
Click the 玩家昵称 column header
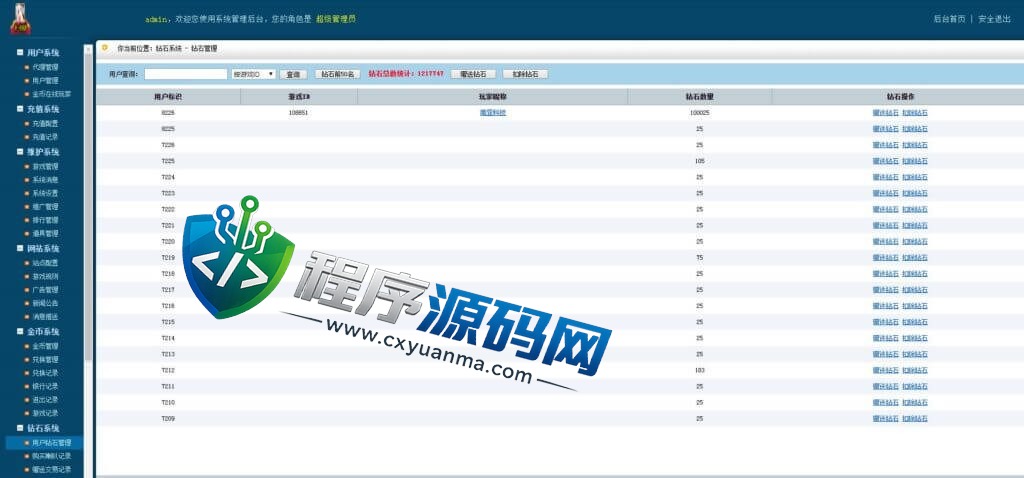pos(493,97)
